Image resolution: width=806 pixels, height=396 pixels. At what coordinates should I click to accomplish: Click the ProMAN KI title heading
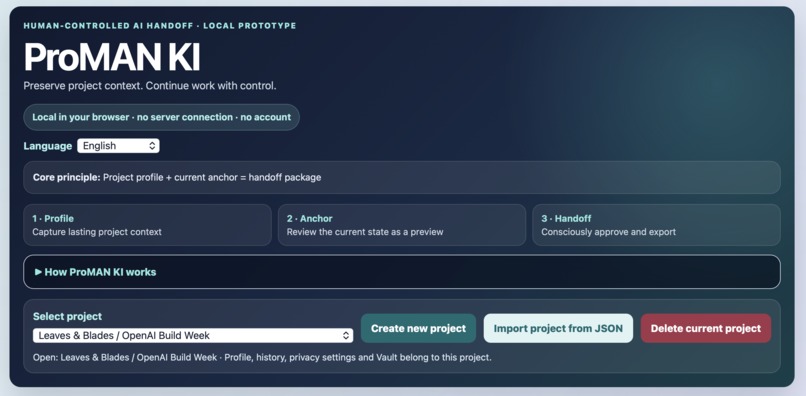point(112,57)
